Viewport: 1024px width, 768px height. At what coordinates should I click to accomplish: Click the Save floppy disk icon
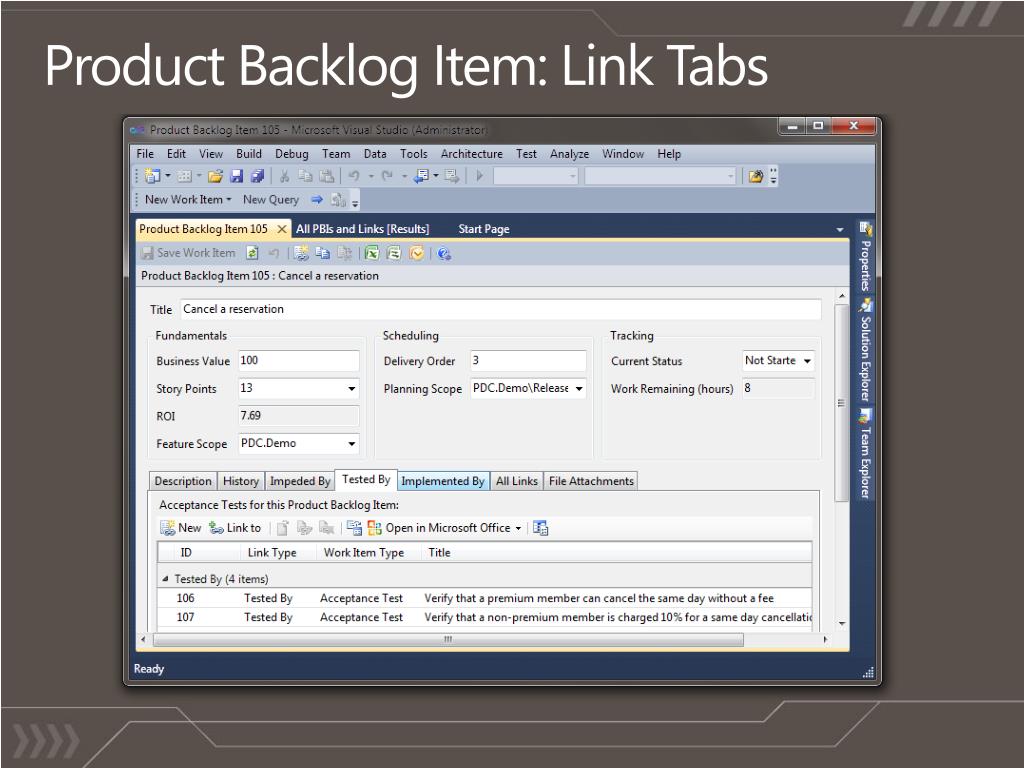[236, 176]
